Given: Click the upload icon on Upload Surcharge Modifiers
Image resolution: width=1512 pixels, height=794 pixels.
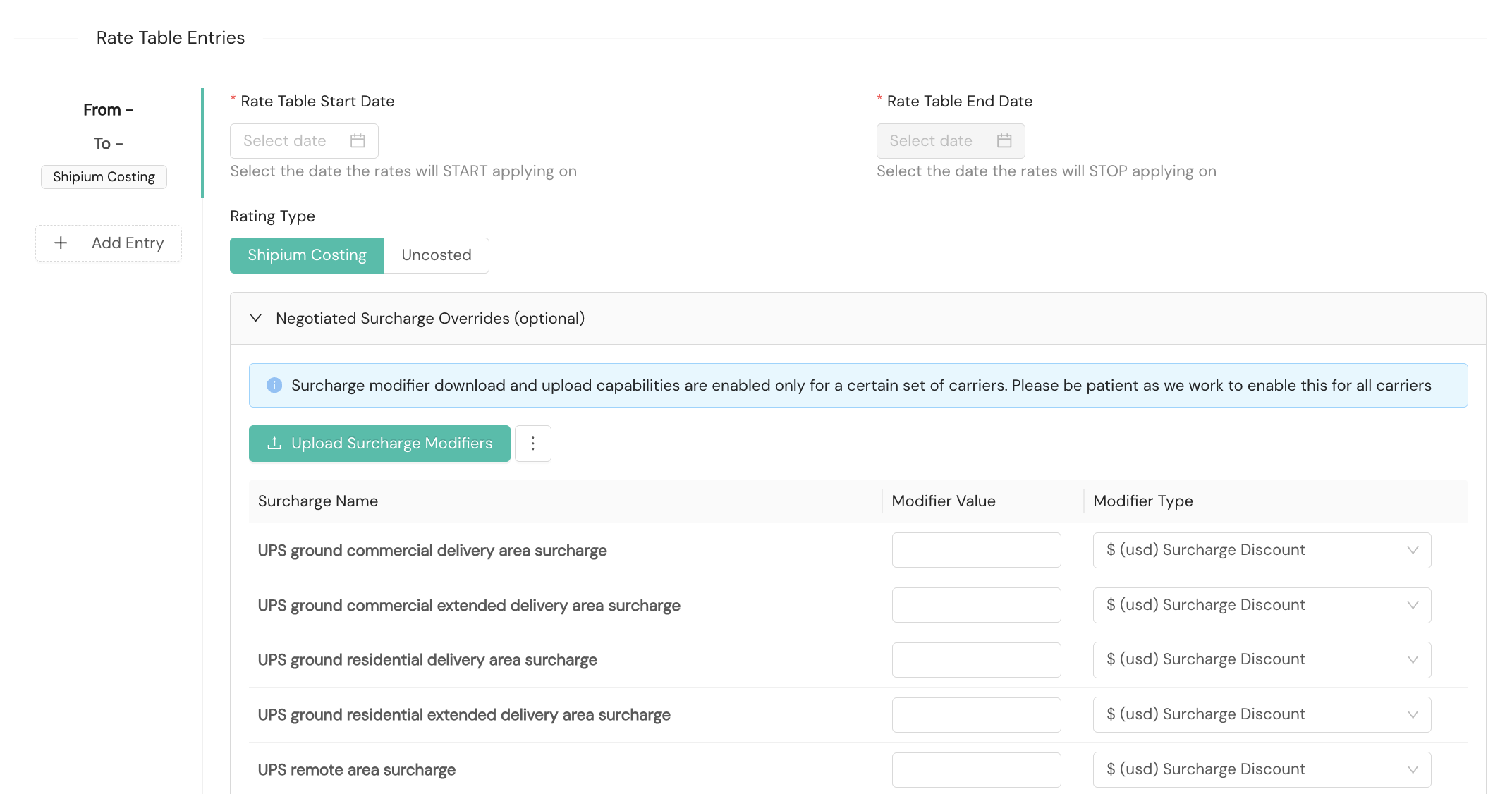Looking at the screenshot, I should pos(274,444).
